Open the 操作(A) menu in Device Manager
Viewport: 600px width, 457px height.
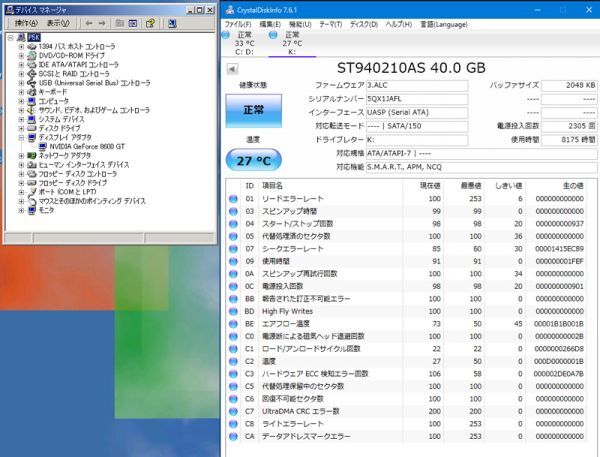pos(26,23)
